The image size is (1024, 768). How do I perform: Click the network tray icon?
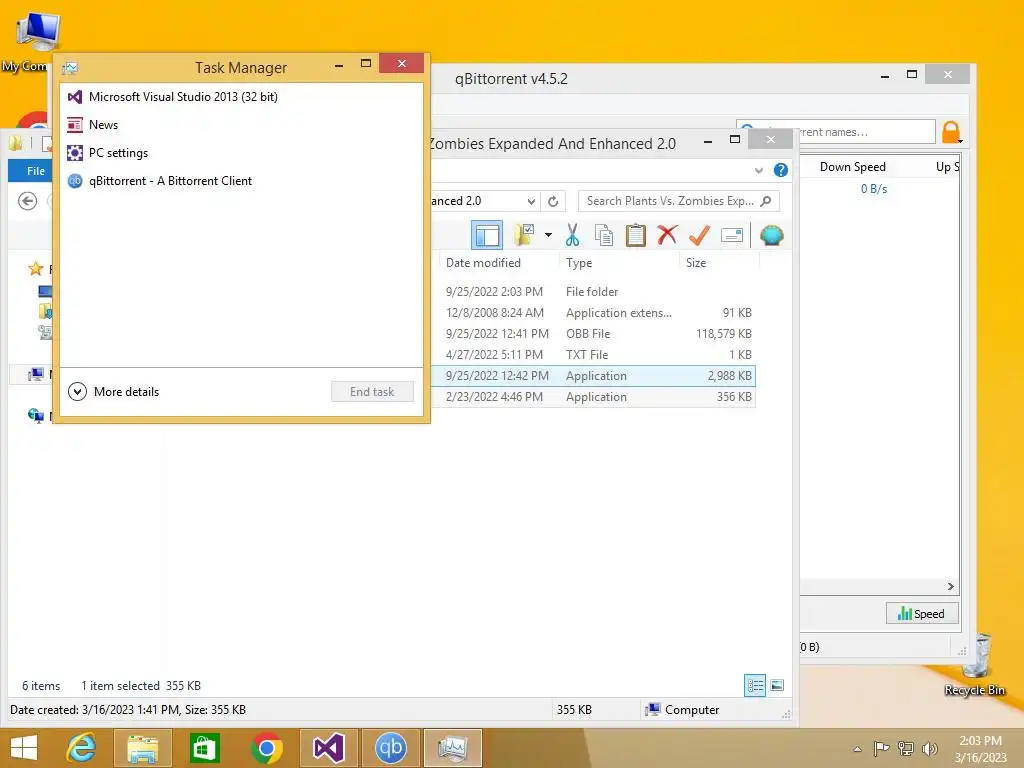906,749
